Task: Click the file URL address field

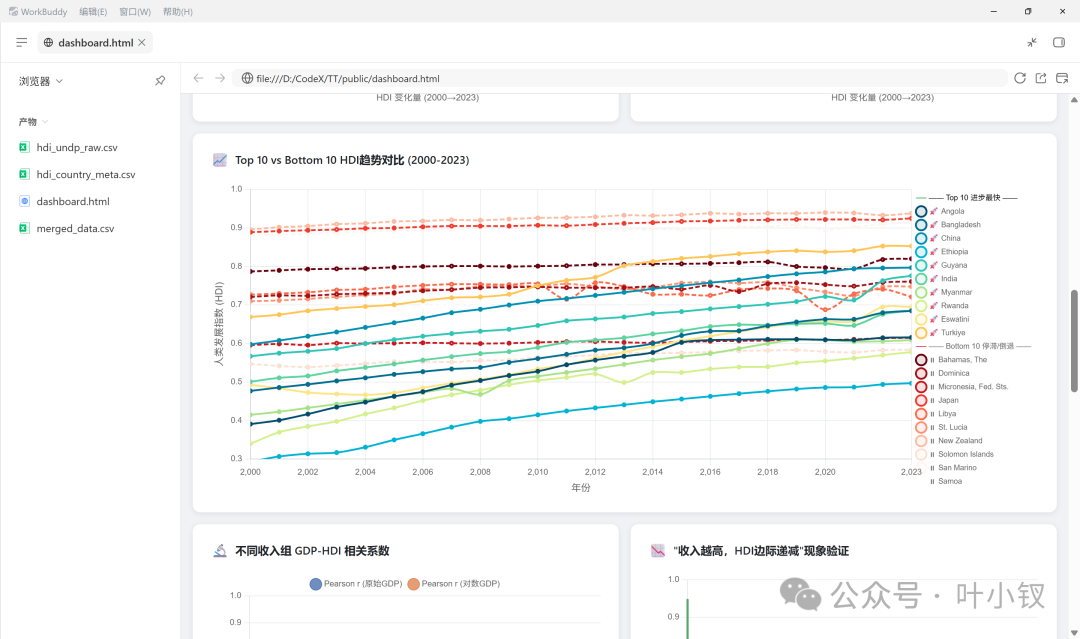Action: pos(620,78)
